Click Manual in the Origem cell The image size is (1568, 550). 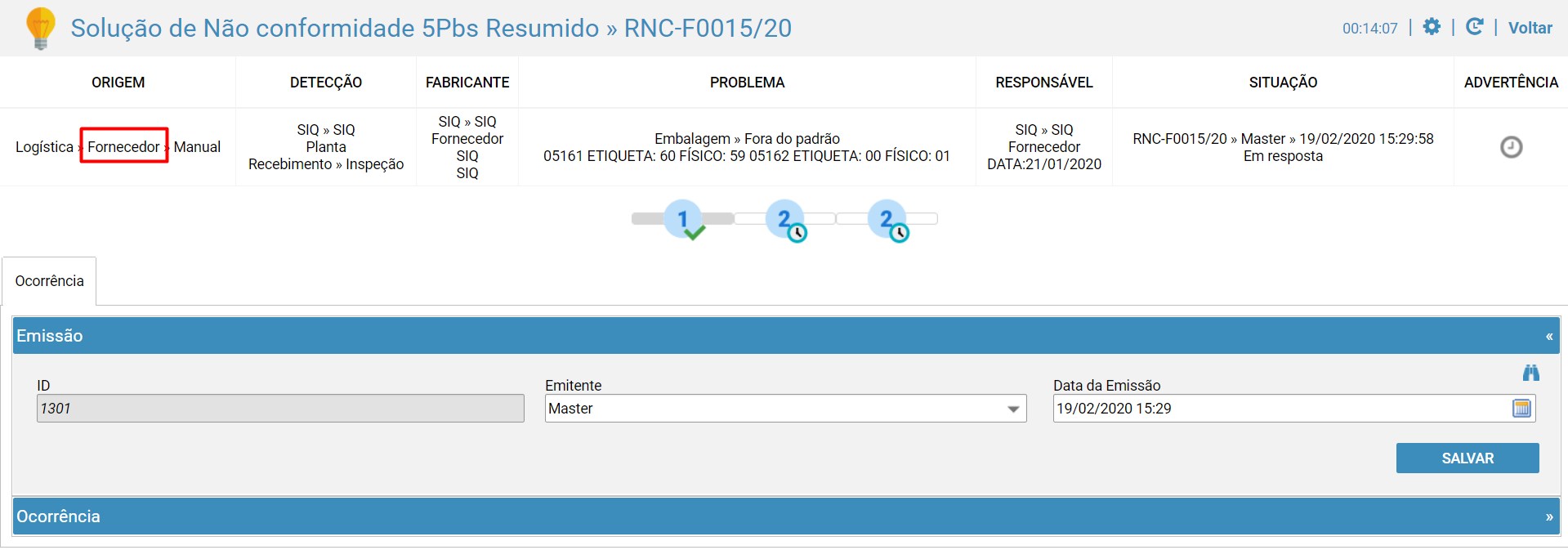point(197,147)
